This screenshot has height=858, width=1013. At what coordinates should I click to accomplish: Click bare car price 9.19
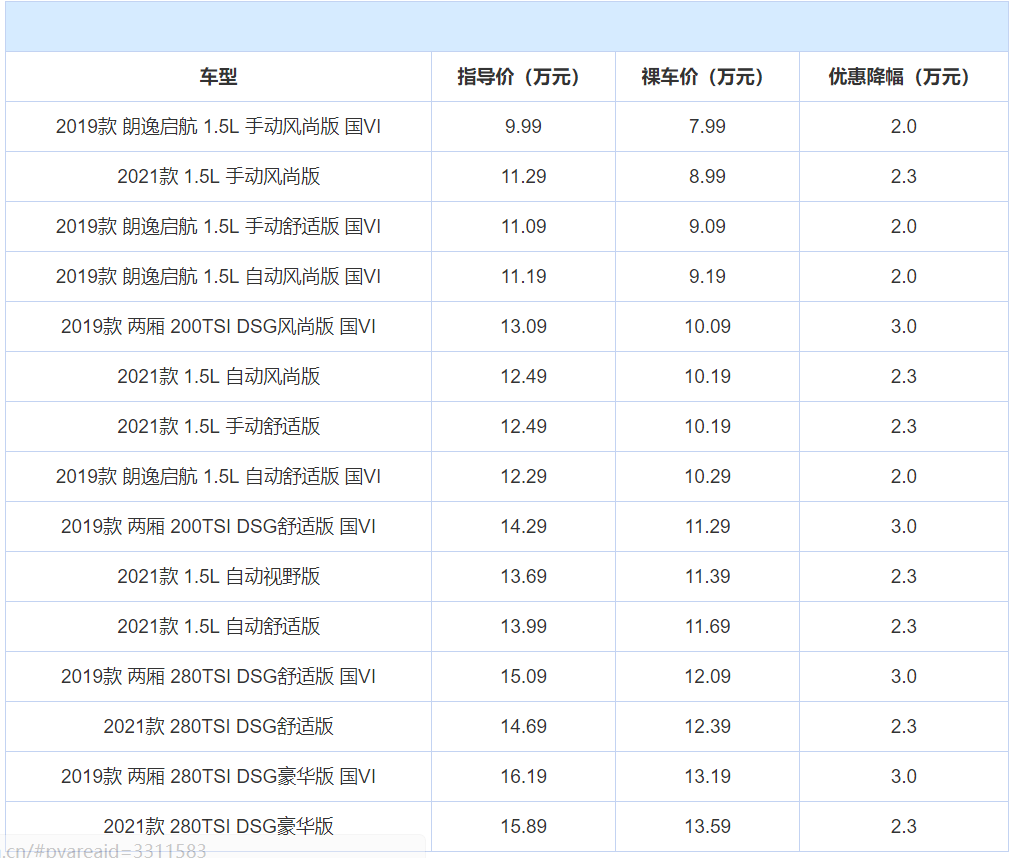707,277
